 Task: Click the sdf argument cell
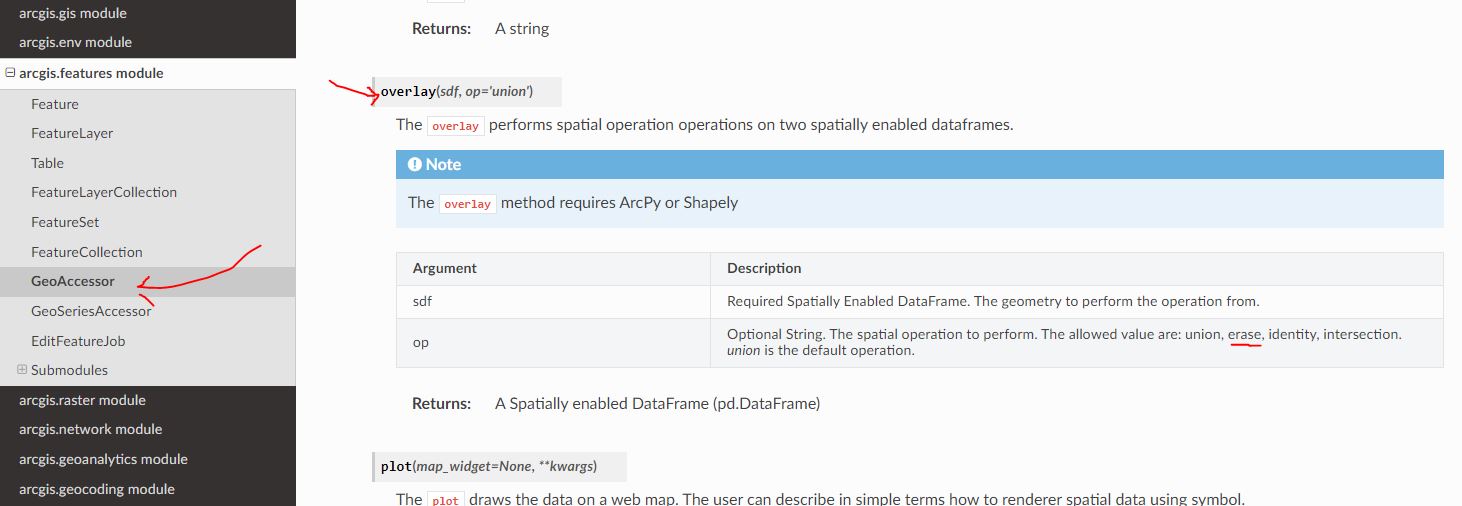click(553, 301)
